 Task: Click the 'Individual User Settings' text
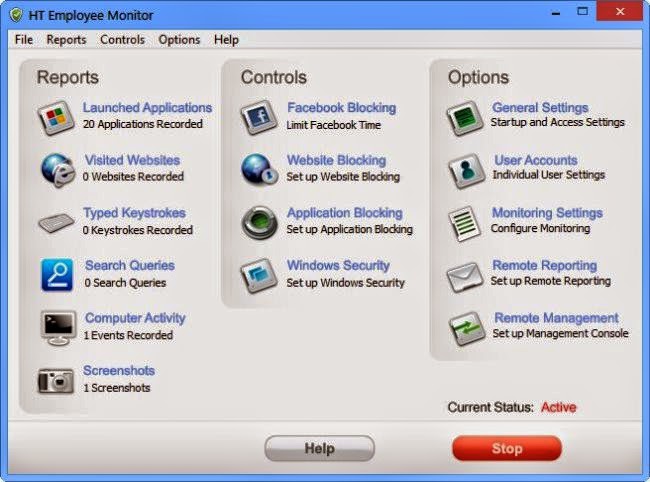[548, 175]
